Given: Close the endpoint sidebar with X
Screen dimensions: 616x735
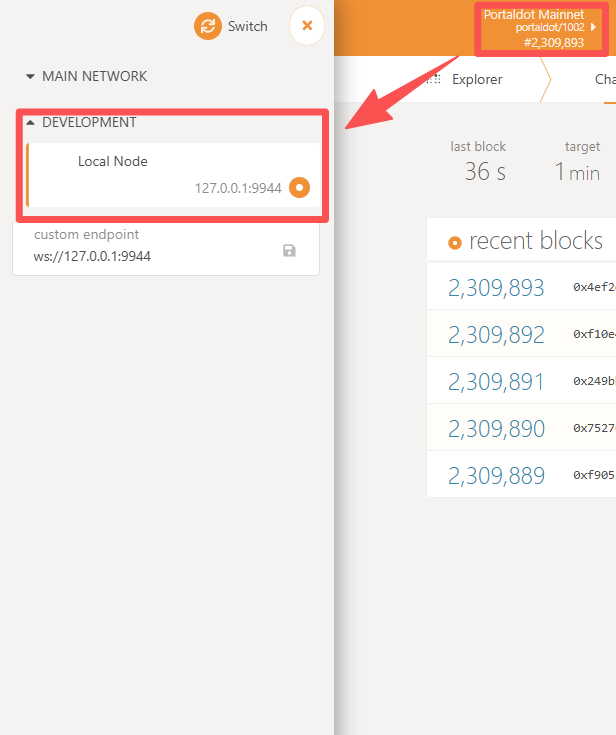Looking at the screenshot, I should (x=307, y=25).
